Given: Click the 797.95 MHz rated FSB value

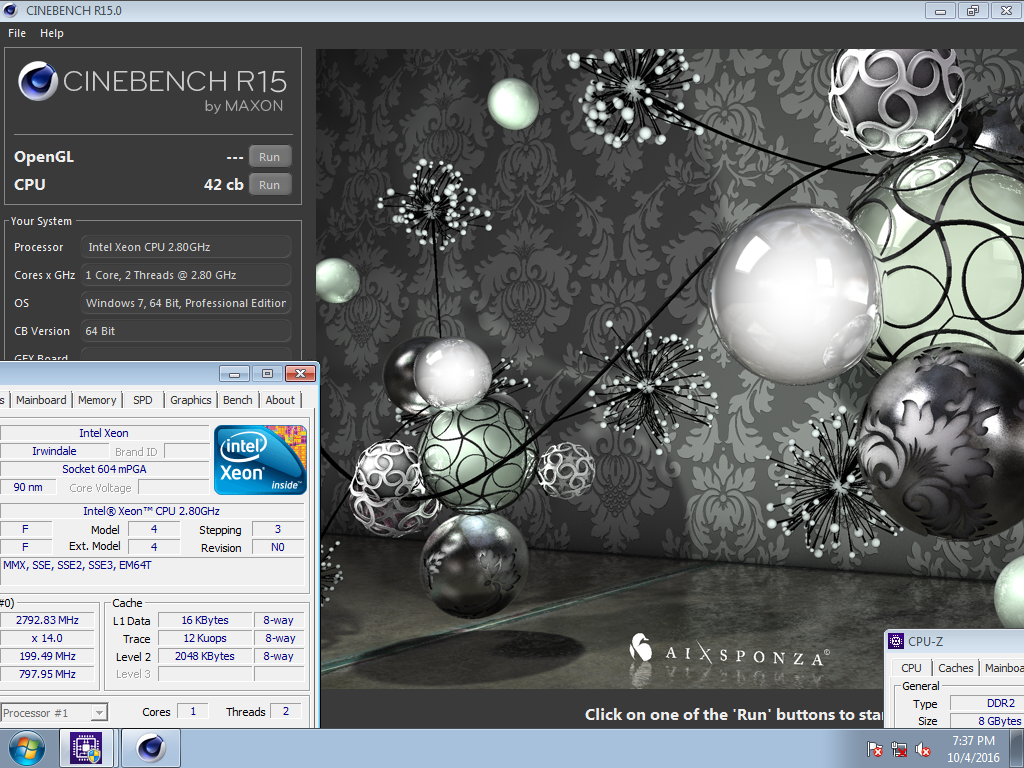Looking at the screenshot, I should point(48,674).
